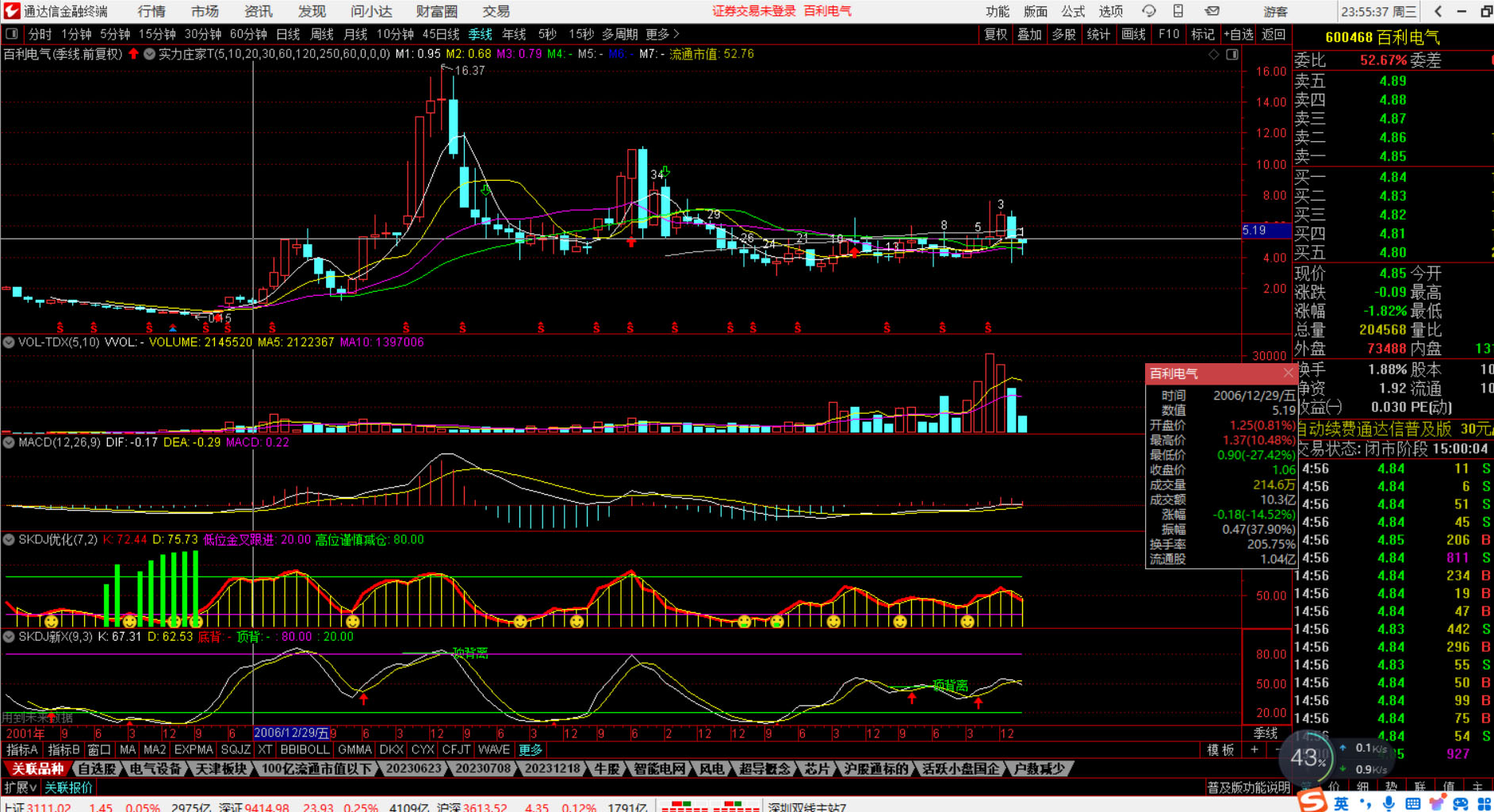Click the diamond icon above price chart
Screen dimensions: 1494x812
pos(1213,55)
